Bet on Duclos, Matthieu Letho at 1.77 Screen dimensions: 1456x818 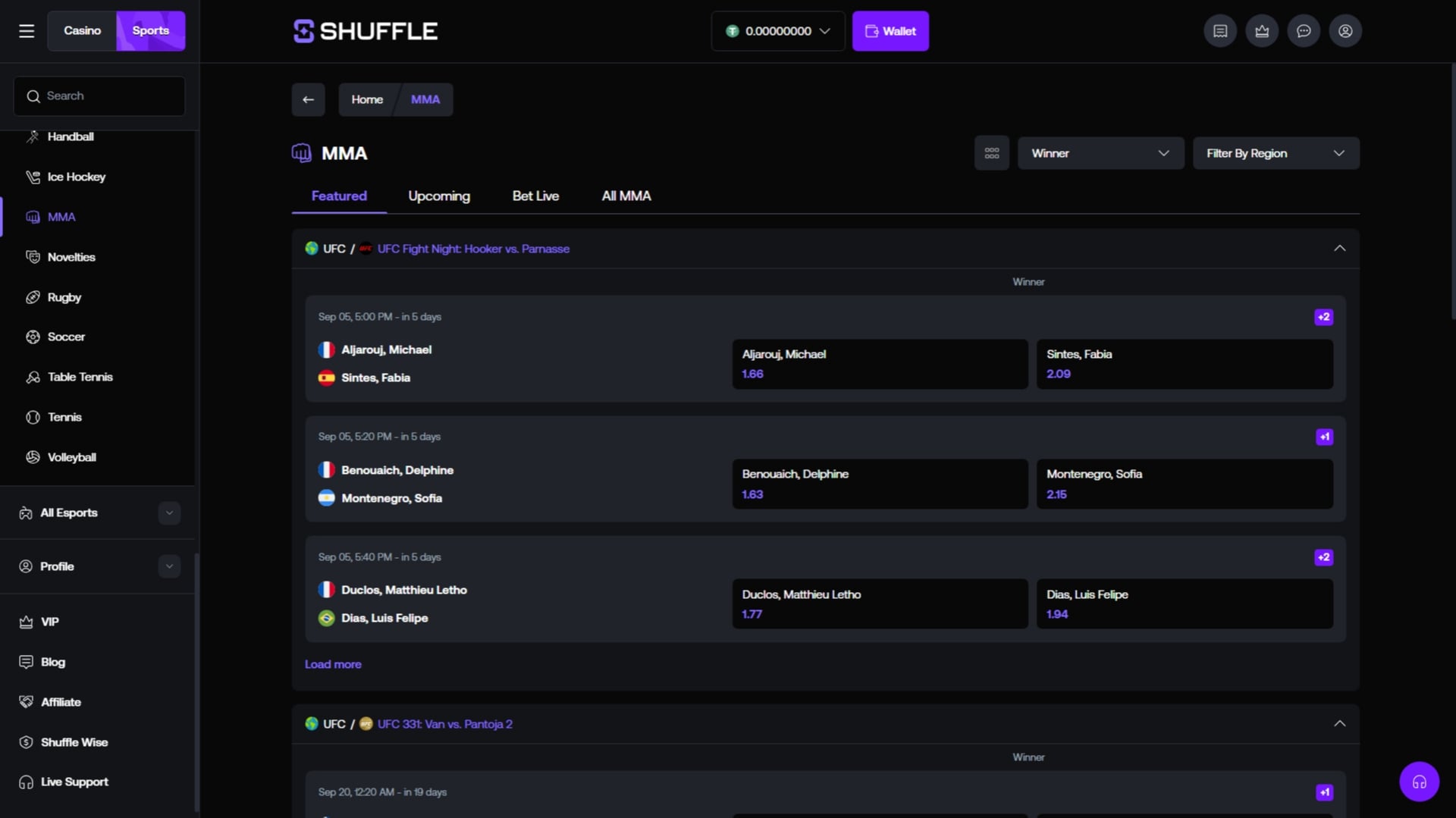(880, 604)
